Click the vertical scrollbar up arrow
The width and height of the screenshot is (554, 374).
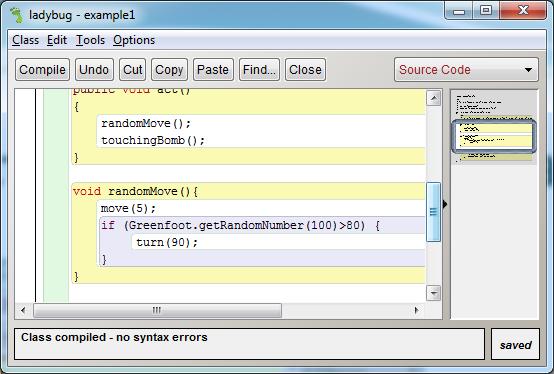pos(434,98)
